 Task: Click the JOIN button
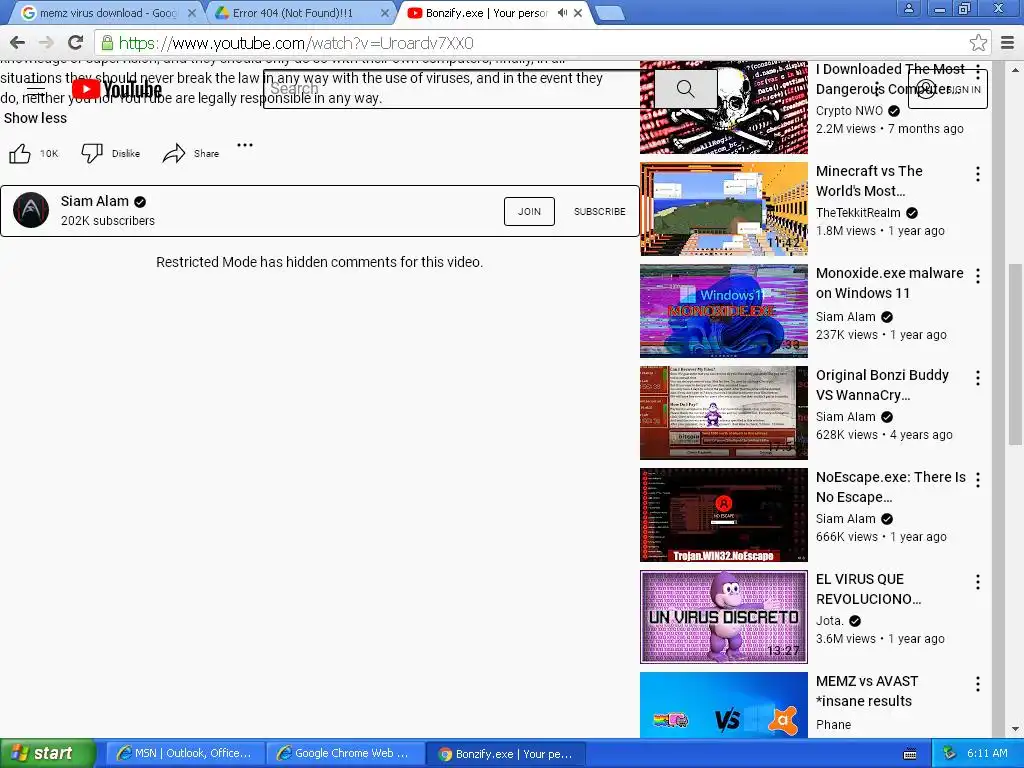530,212
